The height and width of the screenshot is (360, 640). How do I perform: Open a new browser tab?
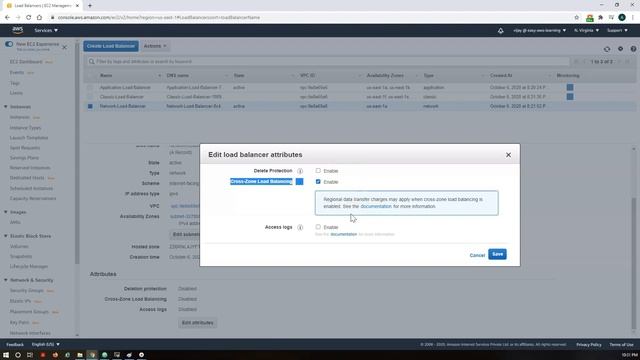(90, 6)
